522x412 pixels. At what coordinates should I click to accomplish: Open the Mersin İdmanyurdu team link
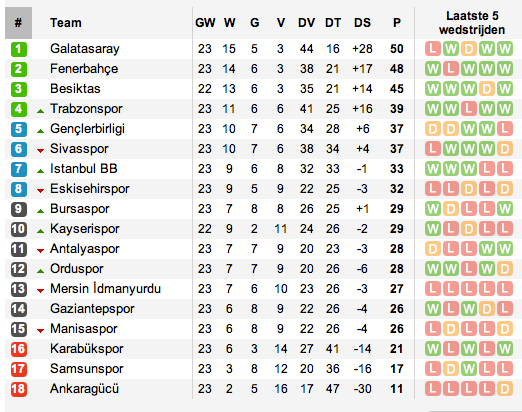pyautogui.click(x=105, y=289)
